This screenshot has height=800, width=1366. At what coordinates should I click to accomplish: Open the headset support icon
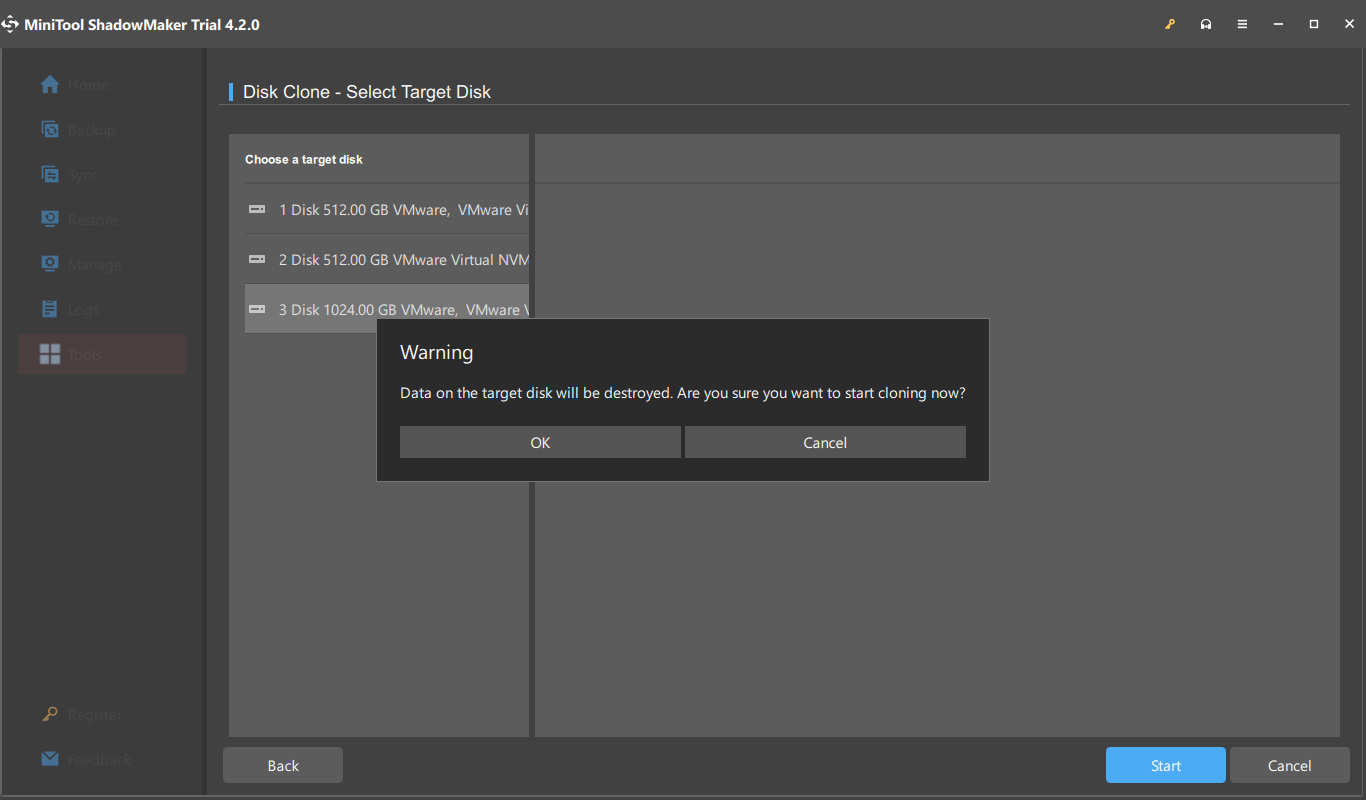pos(1206,24)
